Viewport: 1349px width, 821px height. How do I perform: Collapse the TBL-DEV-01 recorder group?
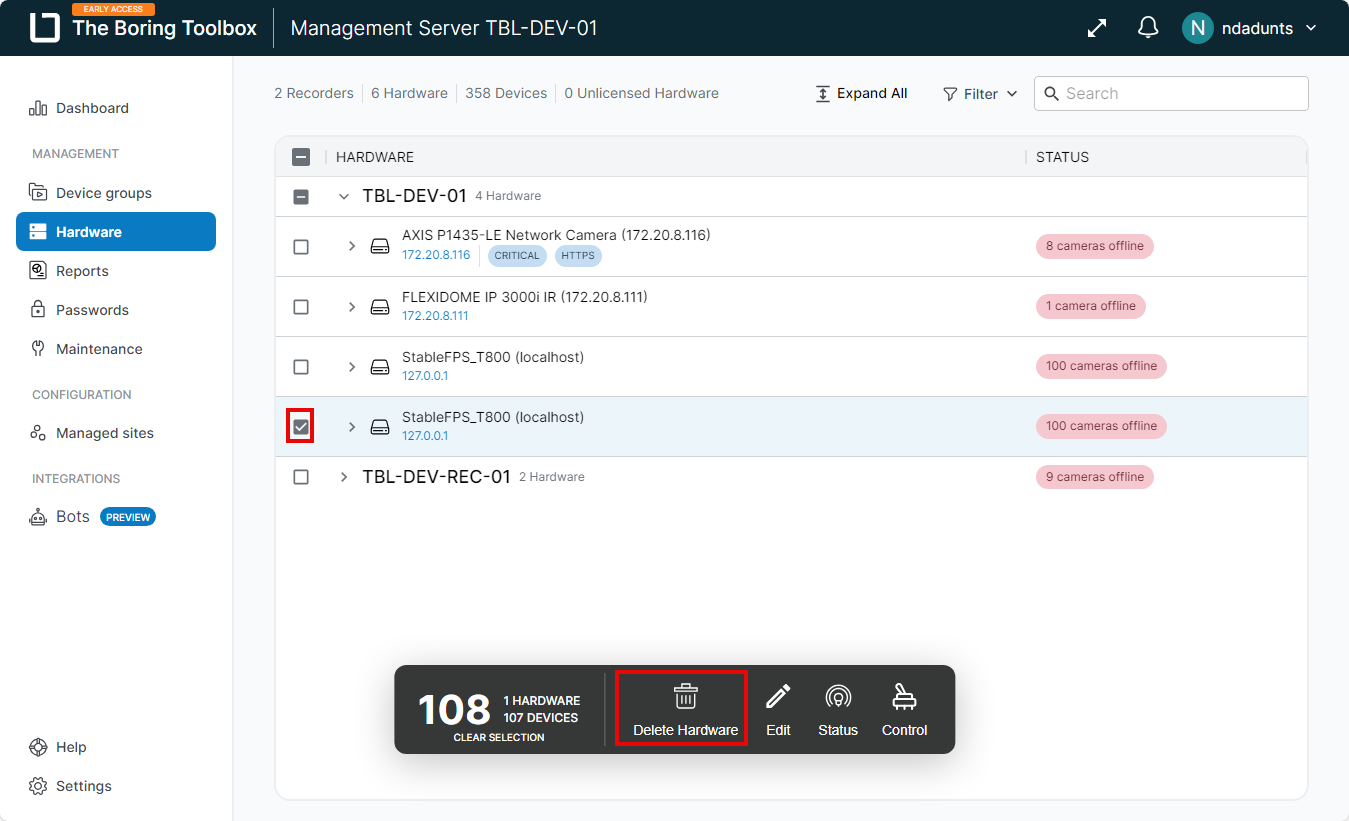344,197
